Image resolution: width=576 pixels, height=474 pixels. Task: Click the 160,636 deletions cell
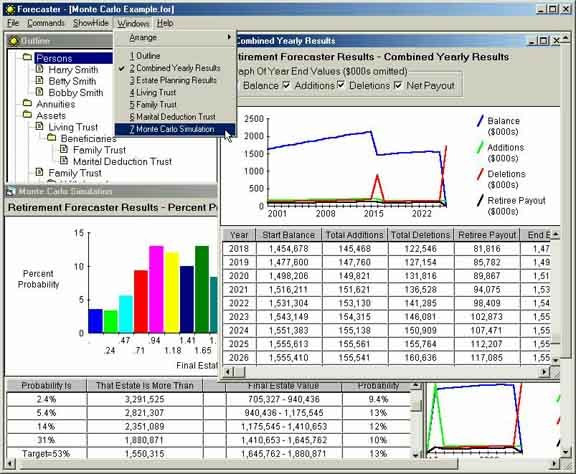point(421,358)
